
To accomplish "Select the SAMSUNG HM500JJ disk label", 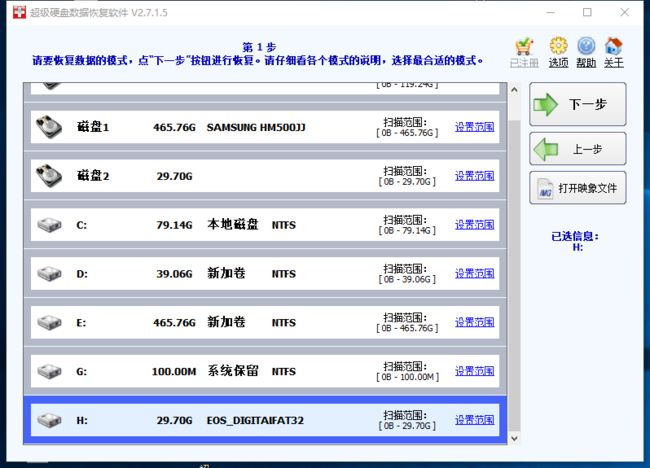I will [x=256, y=127].
